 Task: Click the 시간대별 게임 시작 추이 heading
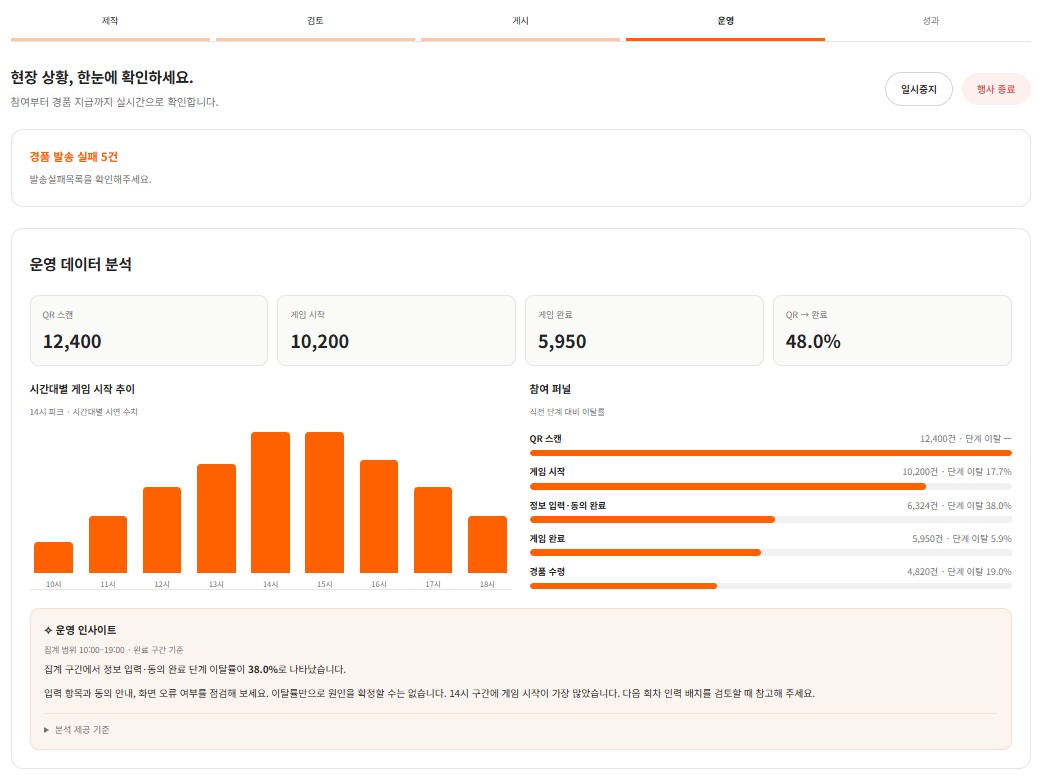coord(82,389)
